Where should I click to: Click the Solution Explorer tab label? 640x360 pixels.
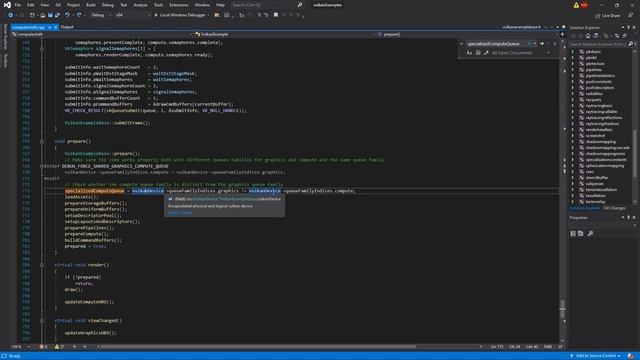584,208
